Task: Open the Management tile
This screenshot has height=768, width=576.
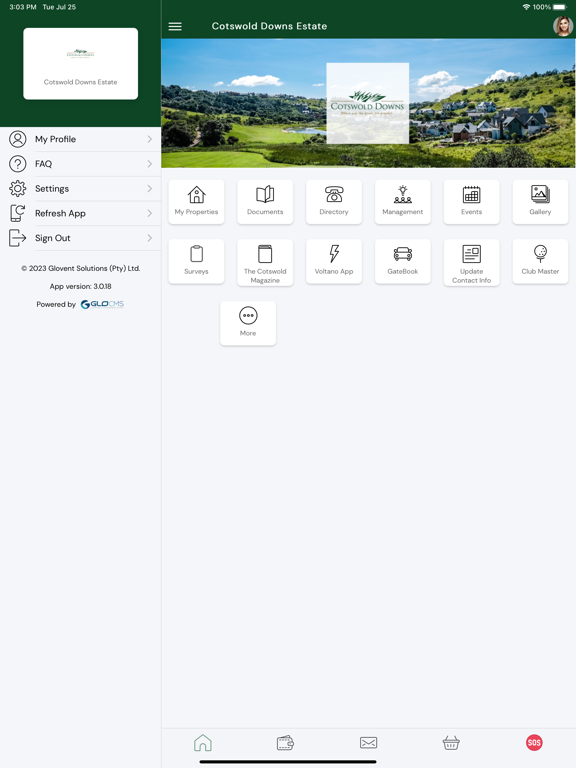Action: [x=403, y=202]
